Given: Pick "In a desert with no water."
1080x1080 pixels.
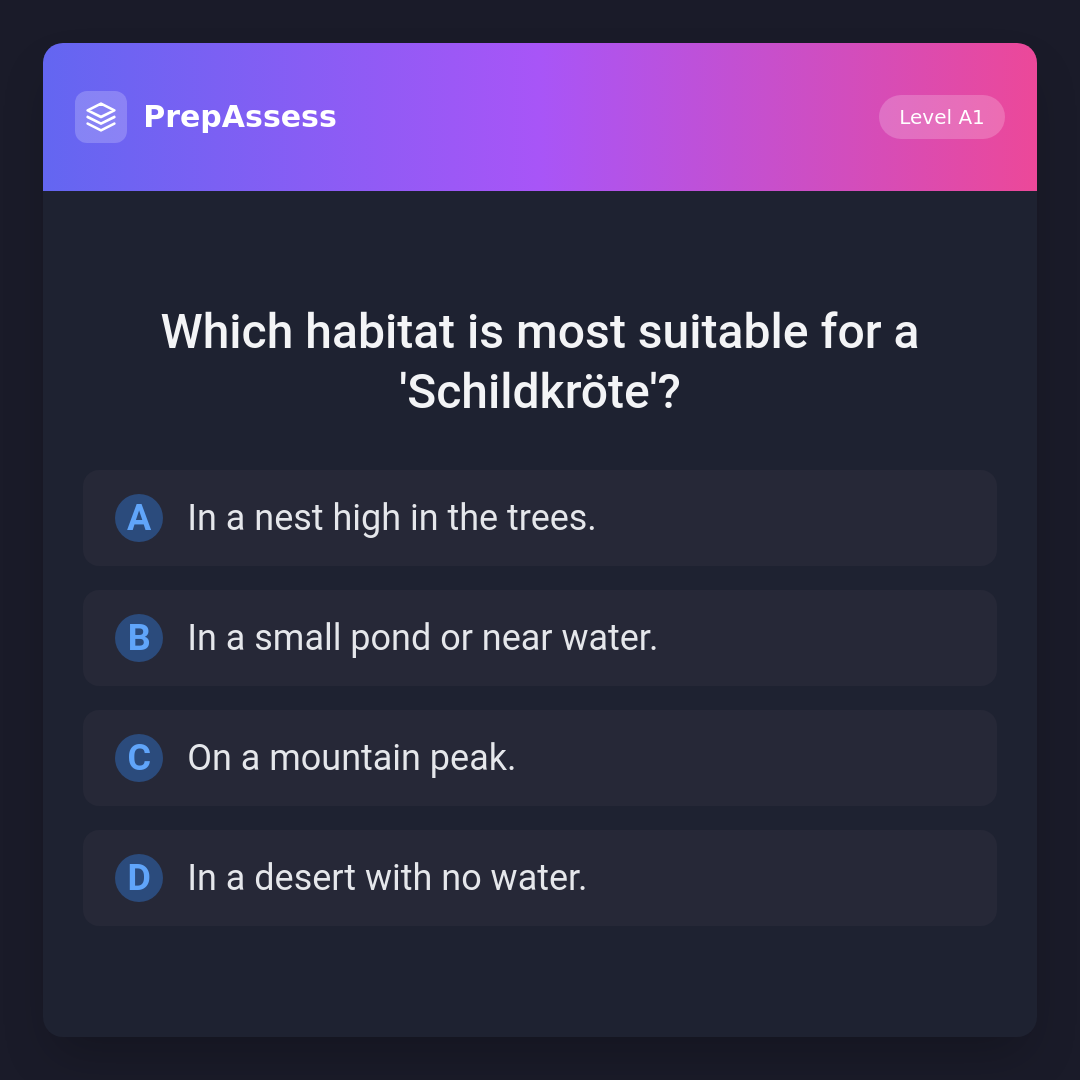Looking at the screenshot, I should coord(540,878).
